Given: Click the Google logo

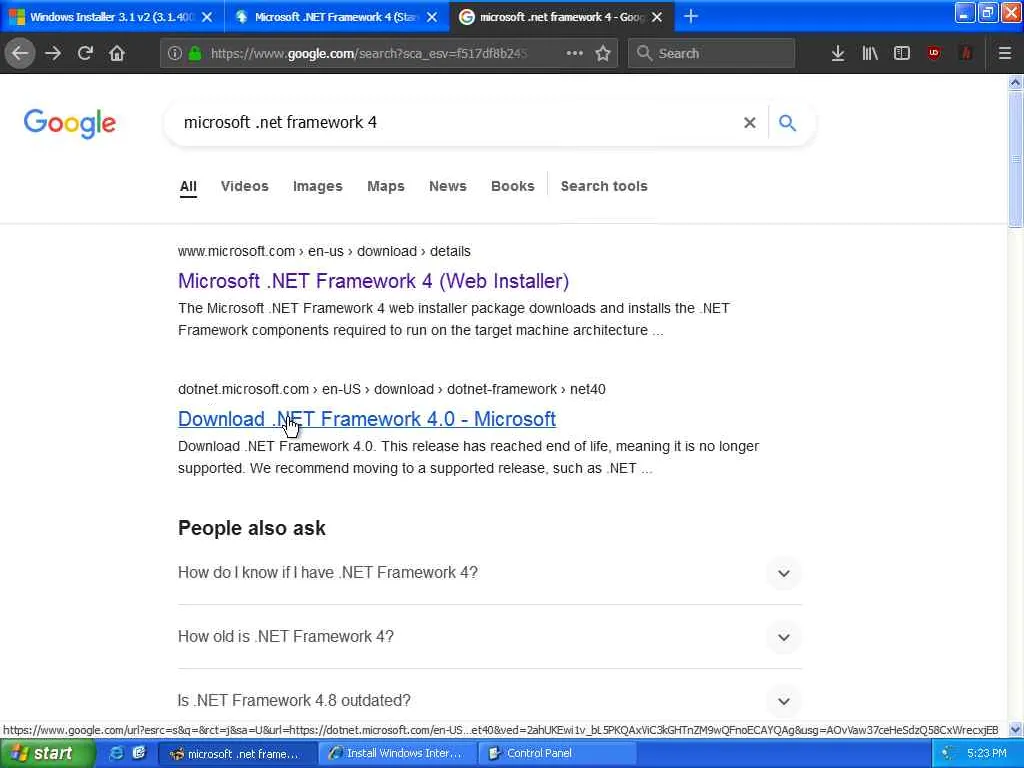Looking at the screenshot, I should 70,123.
